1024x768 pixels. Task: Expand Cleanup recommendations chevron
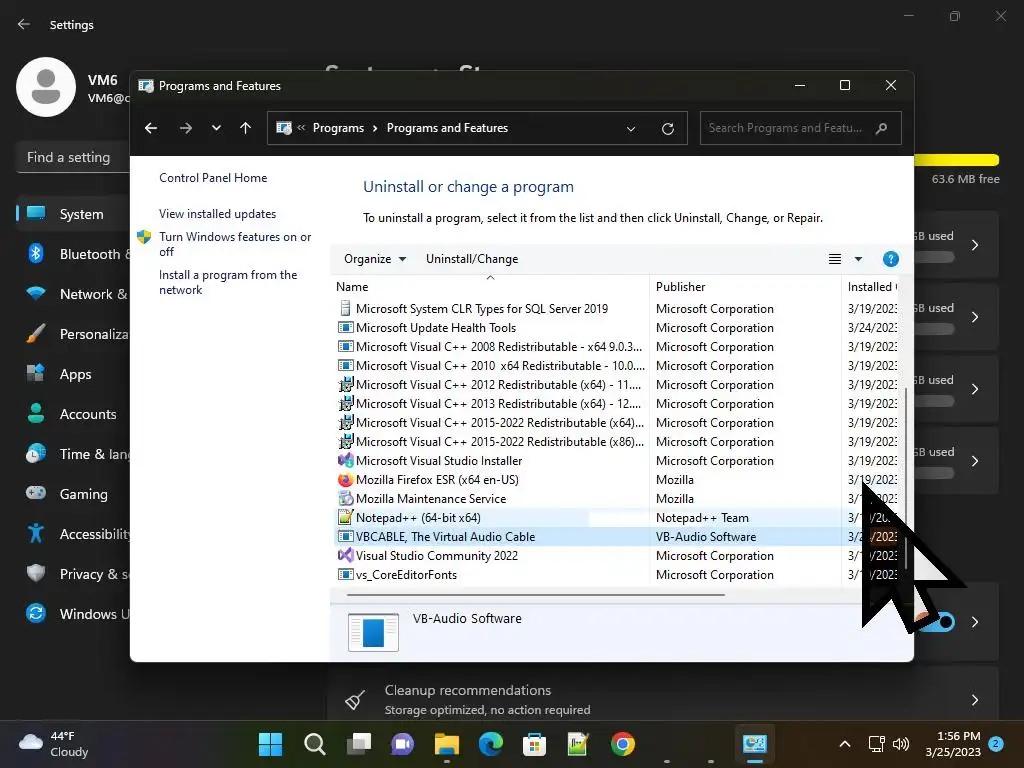point(974,700)
